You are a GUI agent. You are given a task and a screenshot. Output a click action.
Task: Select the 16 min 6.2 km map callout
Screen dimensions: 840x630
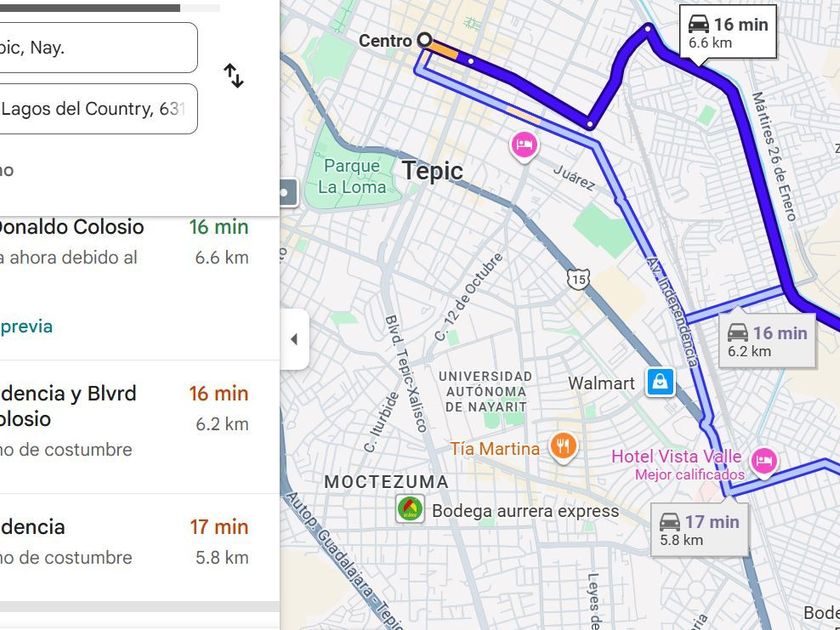click(766, 341)
